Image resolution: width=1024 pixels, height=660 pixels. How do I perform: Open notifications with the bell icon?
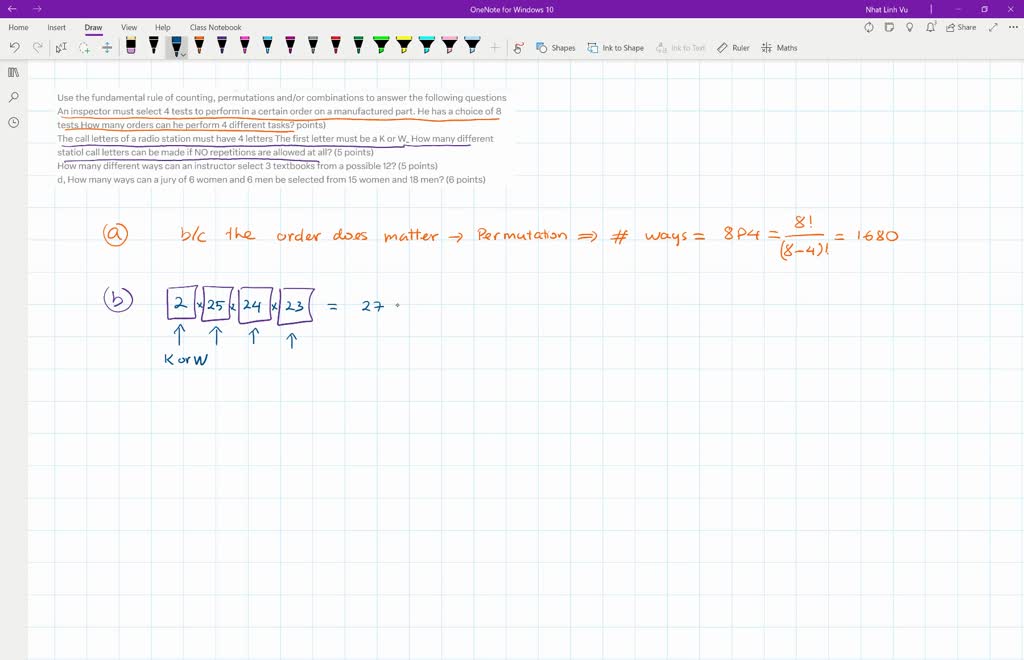coord(930,27)
